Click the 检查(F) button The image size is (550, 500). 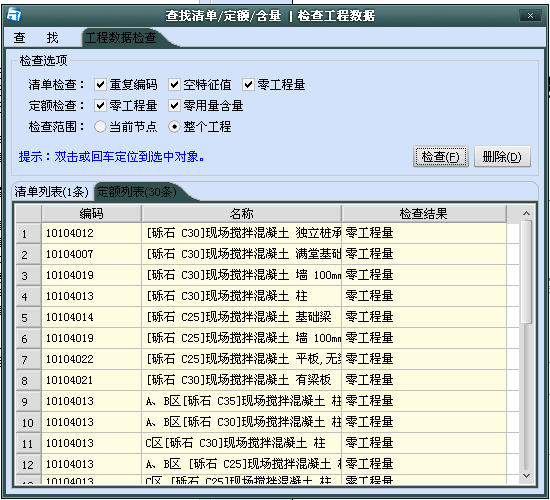441,156
